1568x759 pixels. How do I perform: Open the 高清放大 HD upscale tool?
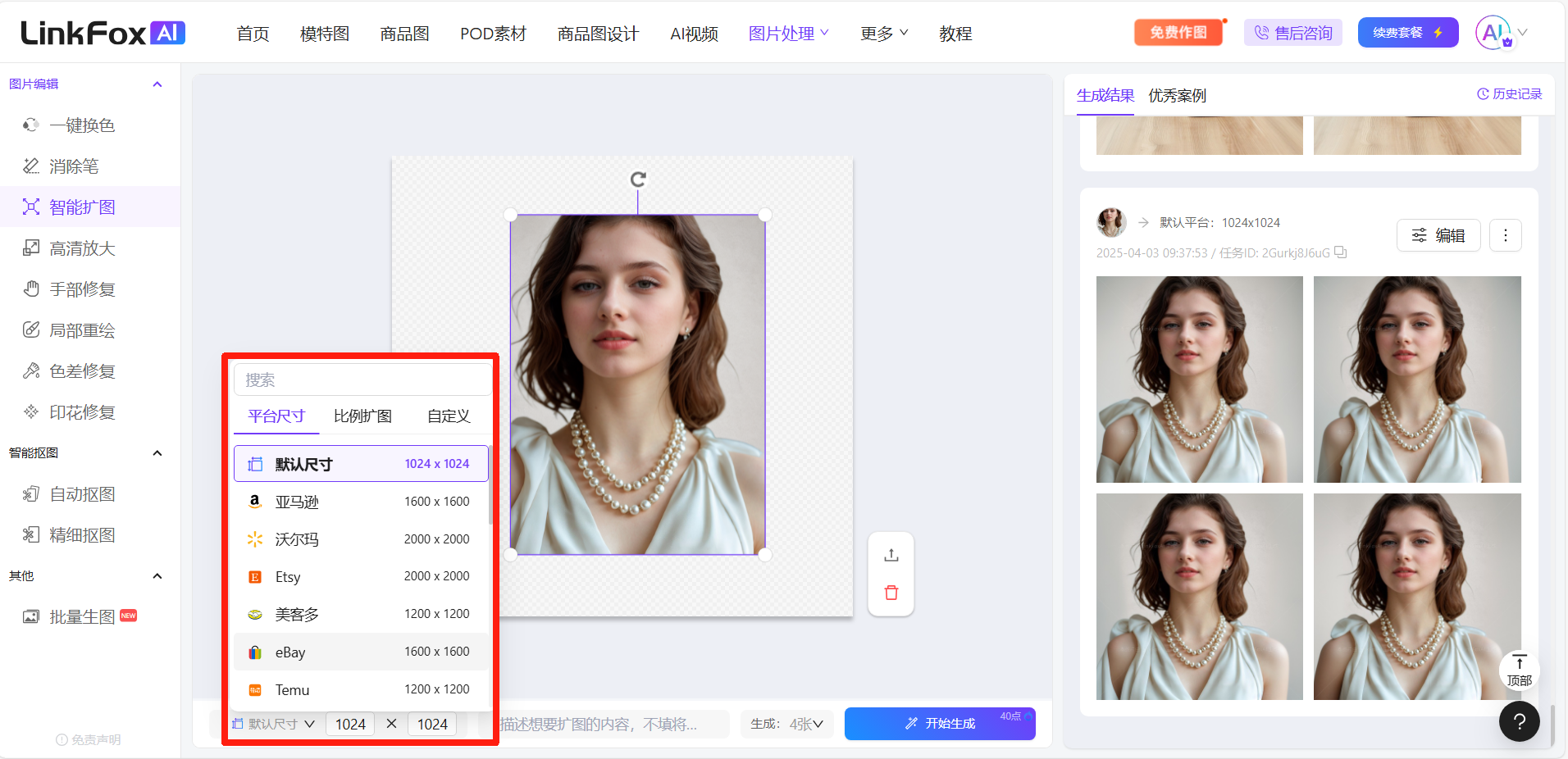tap(81, 248)
